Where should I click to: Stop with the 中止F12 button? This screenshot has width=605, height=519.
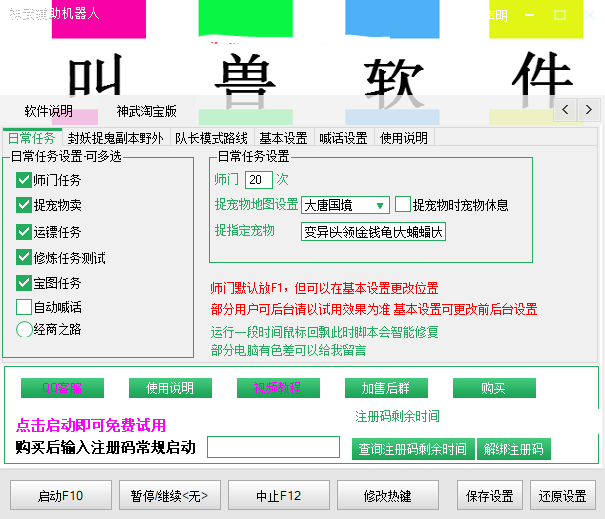pos(279,495)
